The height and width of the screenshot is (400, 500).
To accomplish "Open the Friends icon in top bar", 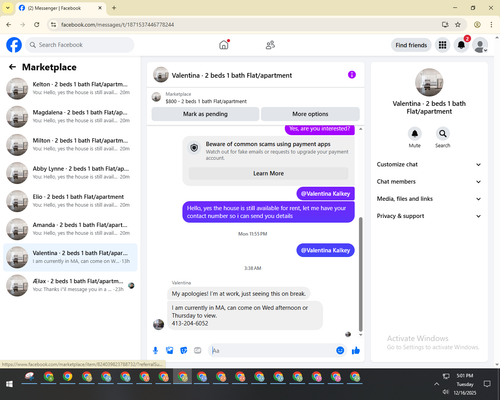I will [270, 45].
